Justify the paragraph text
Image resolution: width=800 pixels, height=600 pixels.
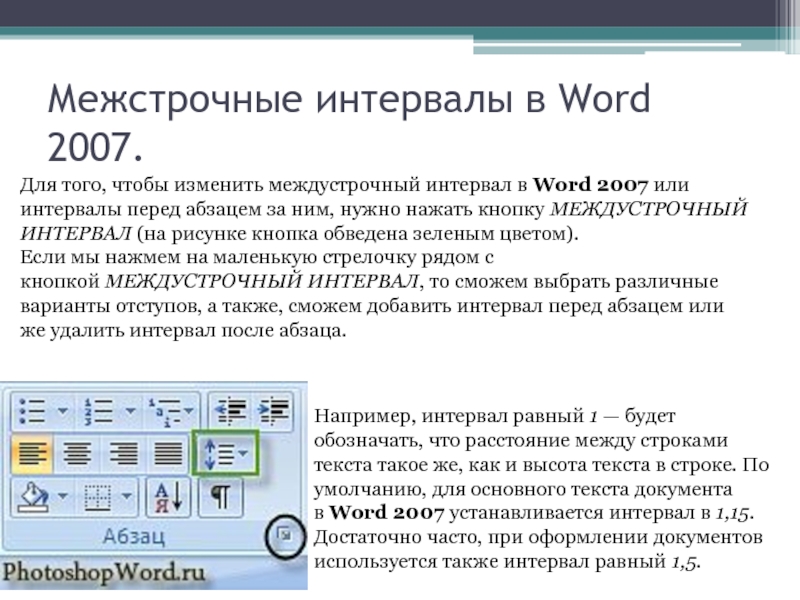tap(168, 453)
